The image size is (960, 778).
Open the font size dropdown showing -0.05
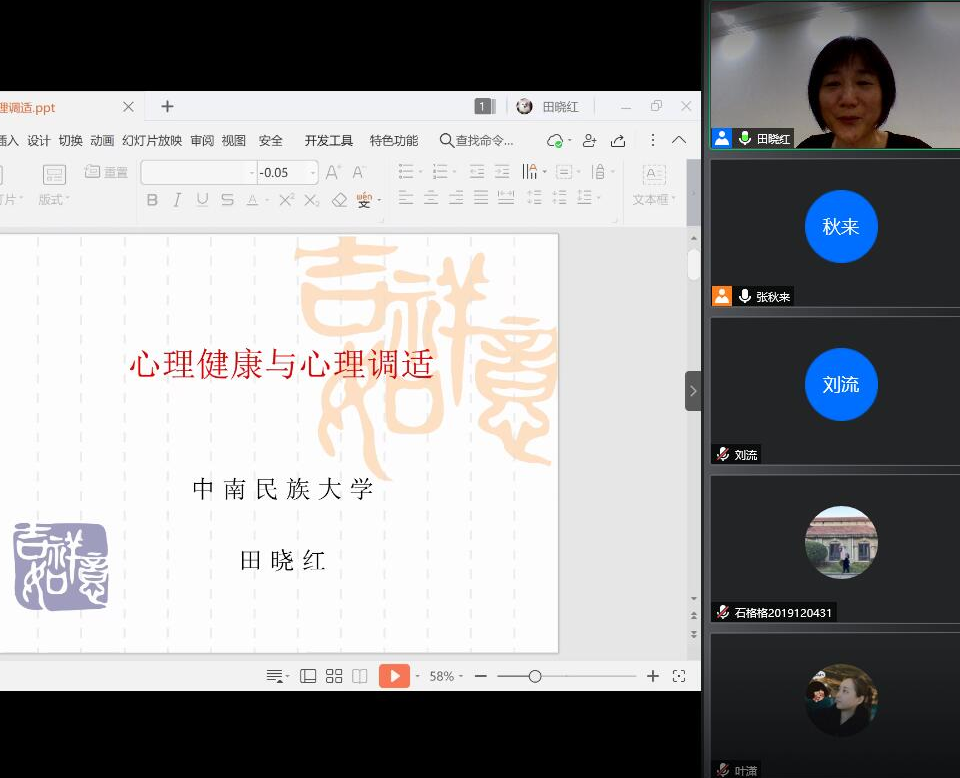[x=313, y=173]
